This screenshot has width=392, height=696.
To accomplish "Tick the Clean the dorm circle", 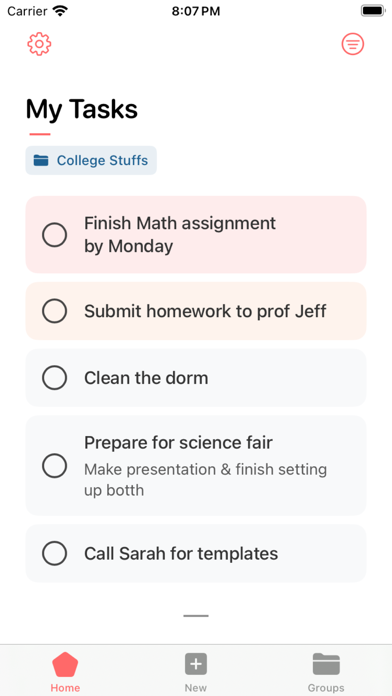I will [x=55, y=378].
